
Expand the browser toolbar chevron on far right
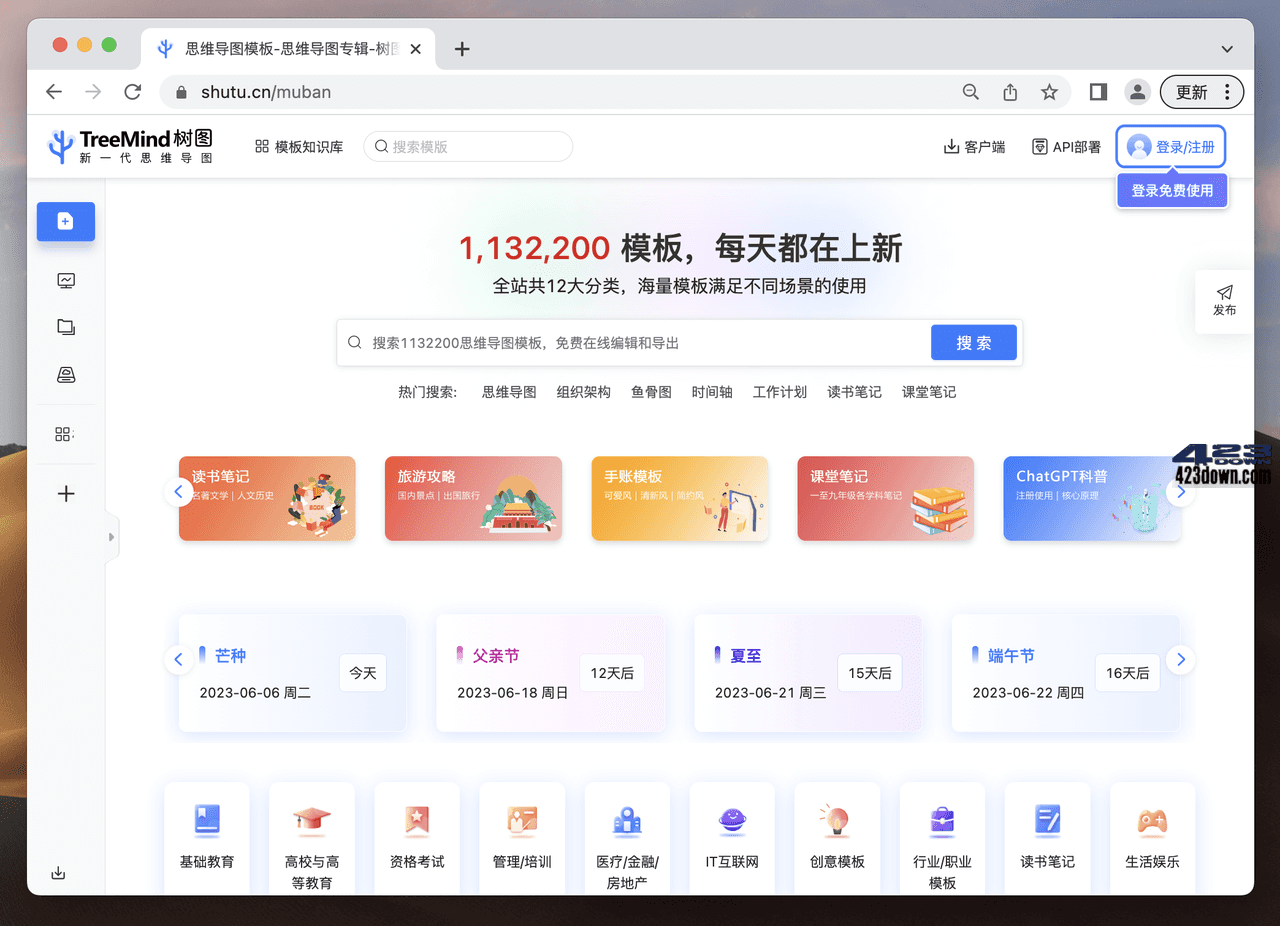pyautogui.click(x=1226, y=48)
